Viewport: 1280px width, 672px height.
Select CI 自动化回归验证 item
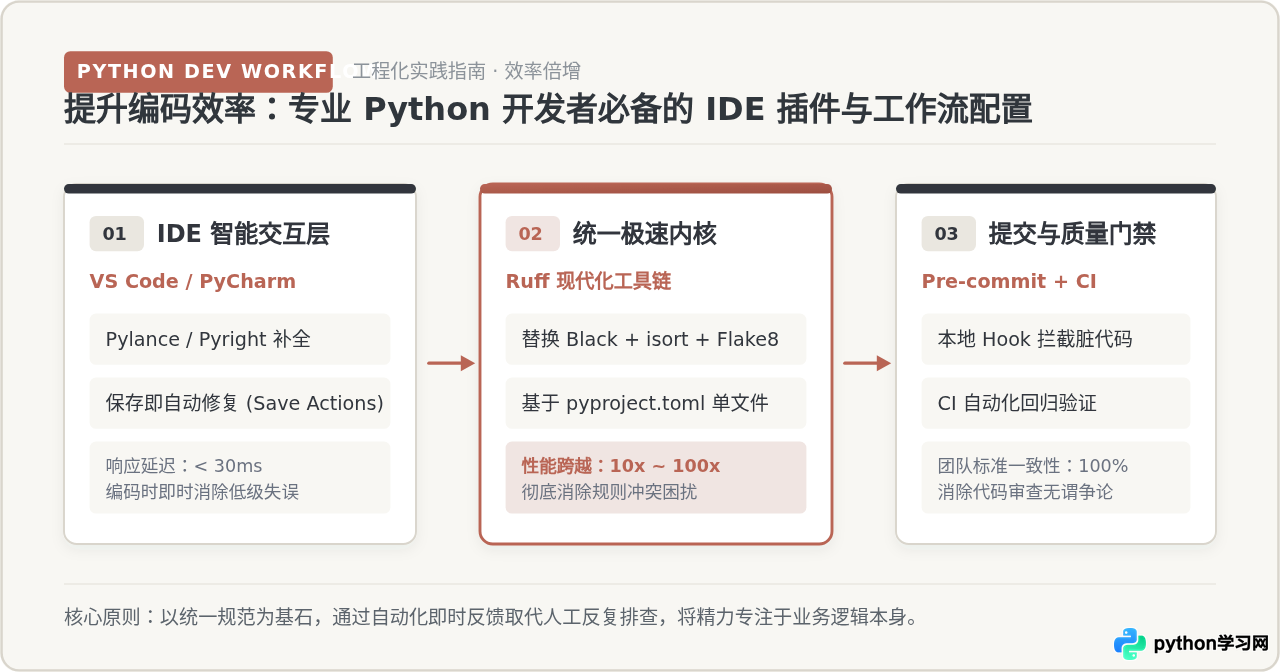point(1056,403)
